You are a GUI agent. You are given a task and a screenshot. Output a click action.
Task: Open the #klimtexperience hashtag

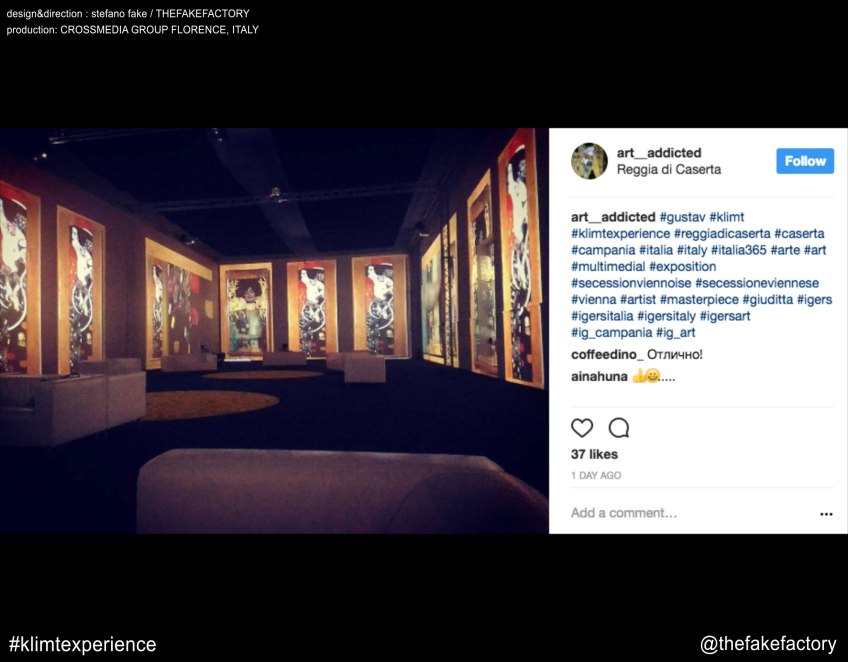[x=620, y=234]
